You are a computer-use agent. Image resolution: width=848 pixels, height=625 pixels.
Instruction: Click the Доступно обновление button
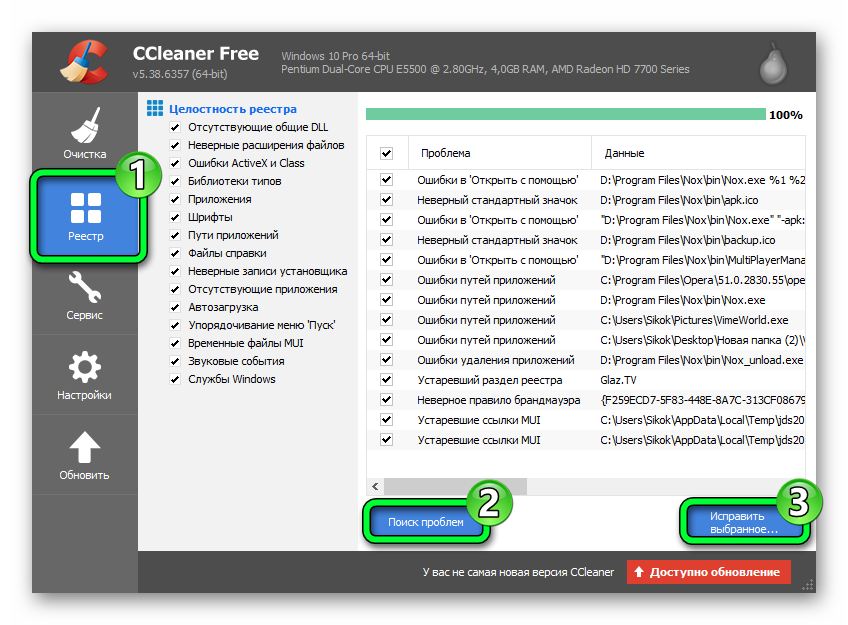(708, 572)
